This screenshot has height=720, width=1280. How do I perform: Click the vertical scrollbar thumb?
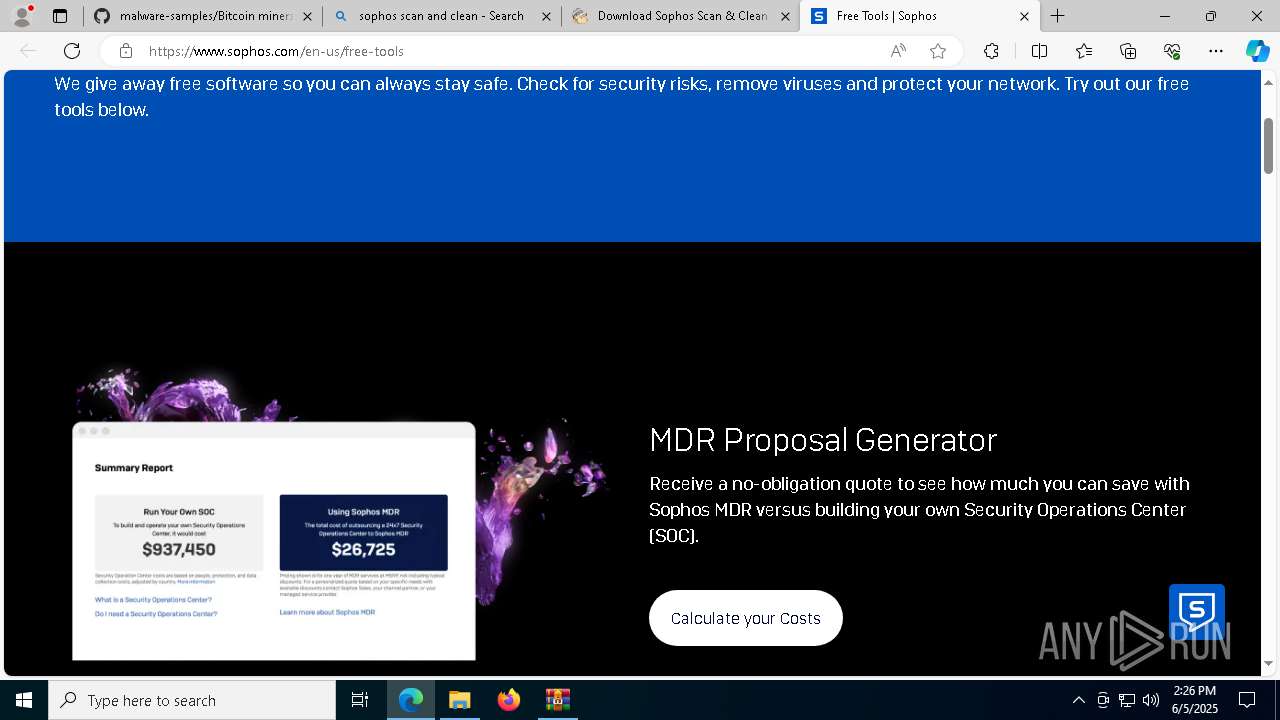coord(1269,146)
